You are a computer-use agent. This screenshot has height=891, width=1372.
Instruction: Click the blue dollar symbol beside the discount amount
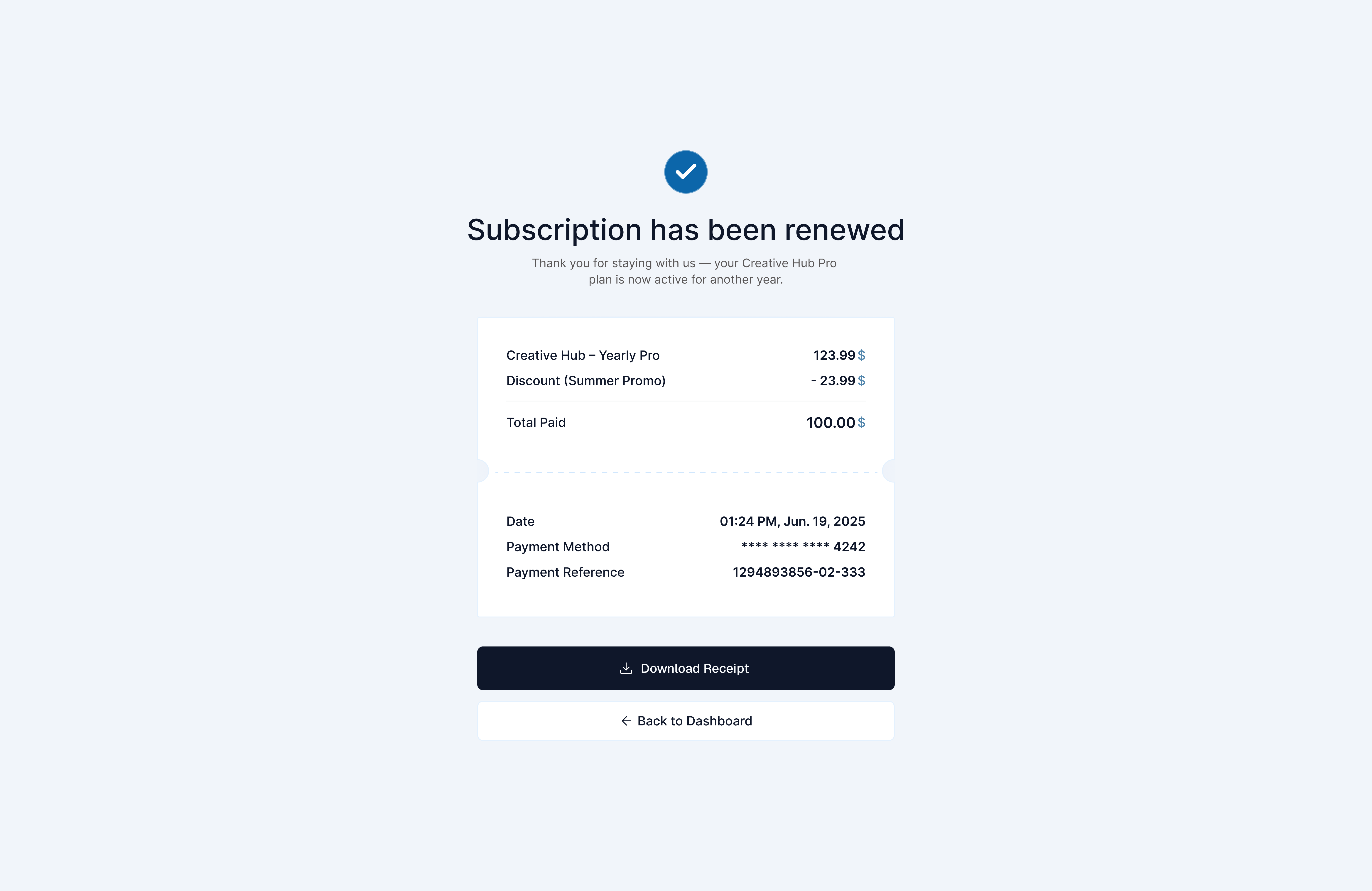tap(861, 381)
